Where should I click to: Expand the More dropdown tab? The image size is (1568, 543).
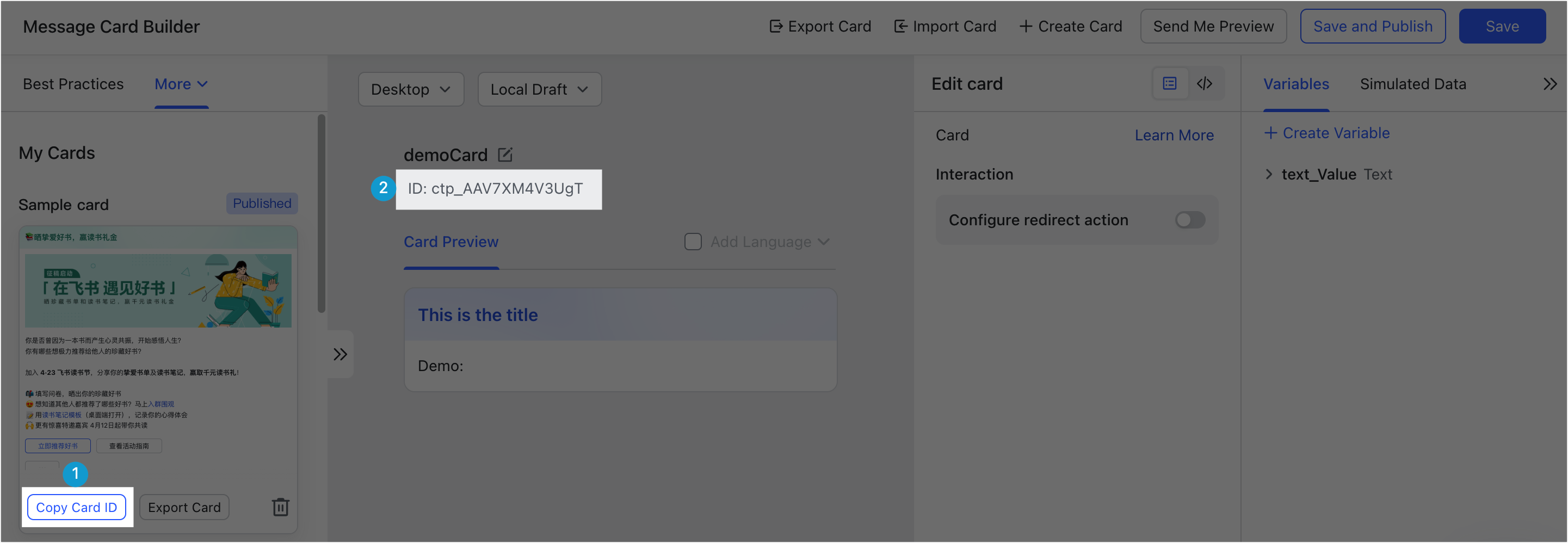click(x=181, y=84)
